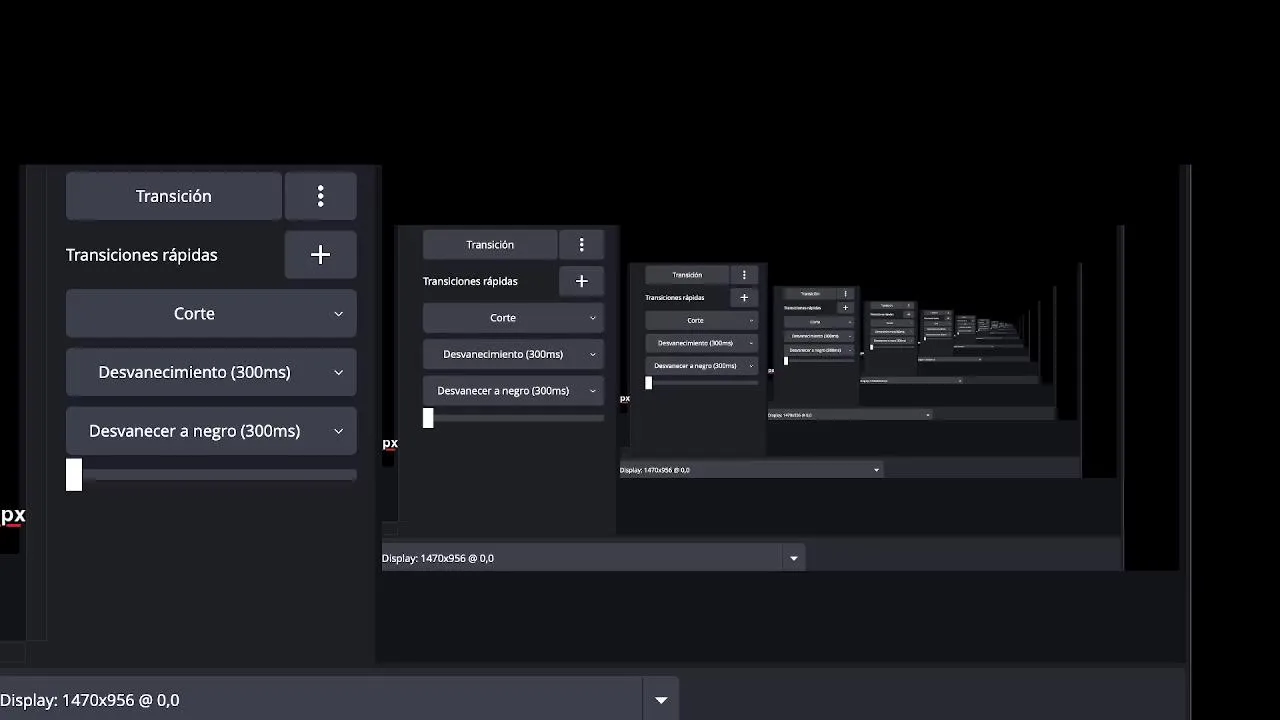This screenshot has height=720, width=1280.
Task: Open Desvanecer a negro (300ms) in first nested preview copy
Action: [x=513, y=391]
